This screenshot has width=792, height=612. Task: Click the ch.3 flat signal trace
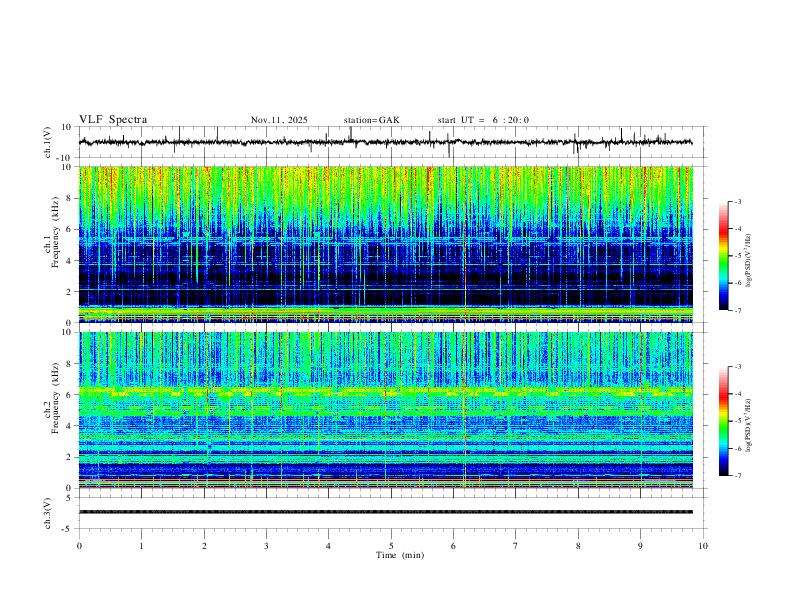click(385, 512)
